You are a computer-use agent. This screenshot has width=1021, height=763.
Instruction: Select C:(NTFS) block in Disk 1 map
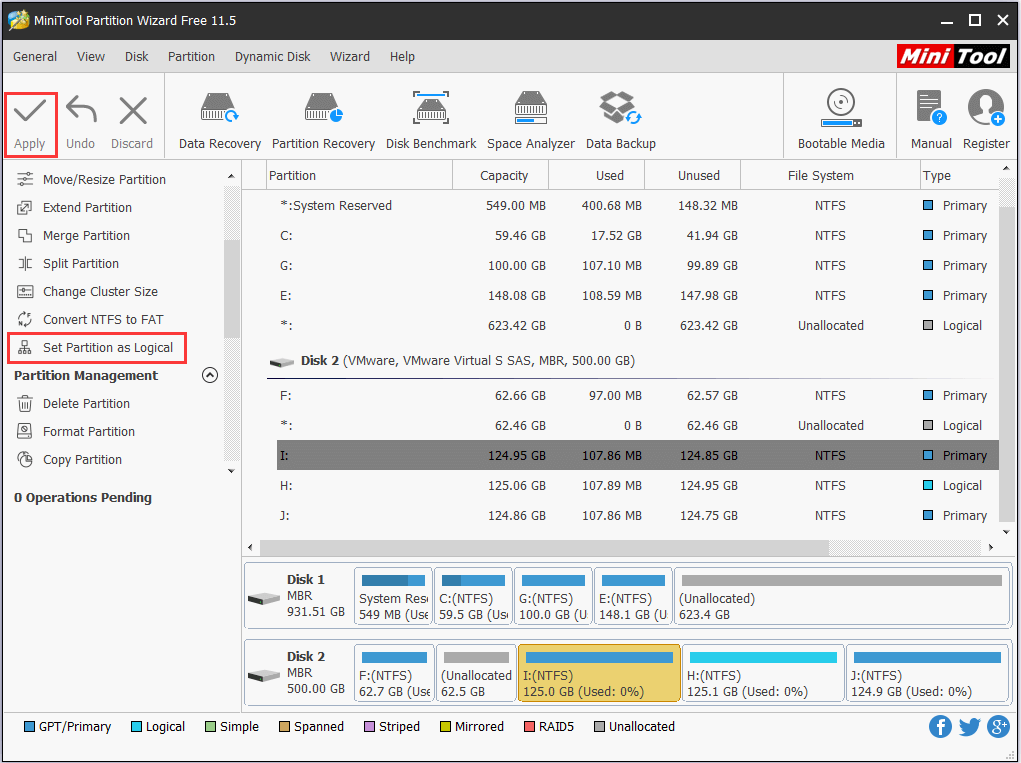tap(473, 597)
